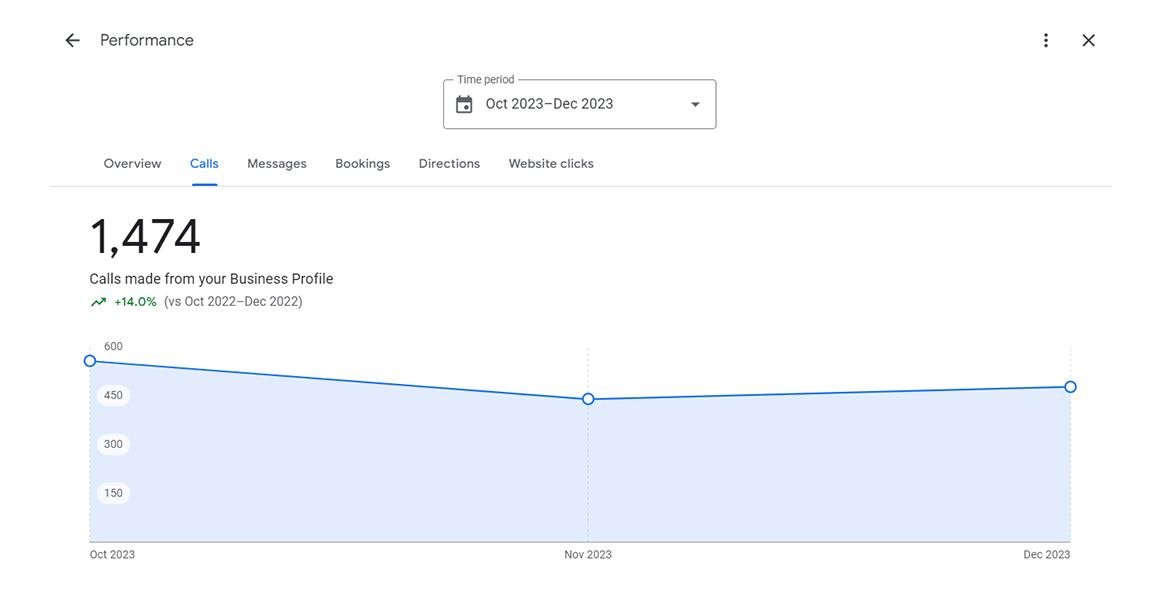Click the calendar icon in Time period
The image size is (1158, 600).
coord(464,104)
